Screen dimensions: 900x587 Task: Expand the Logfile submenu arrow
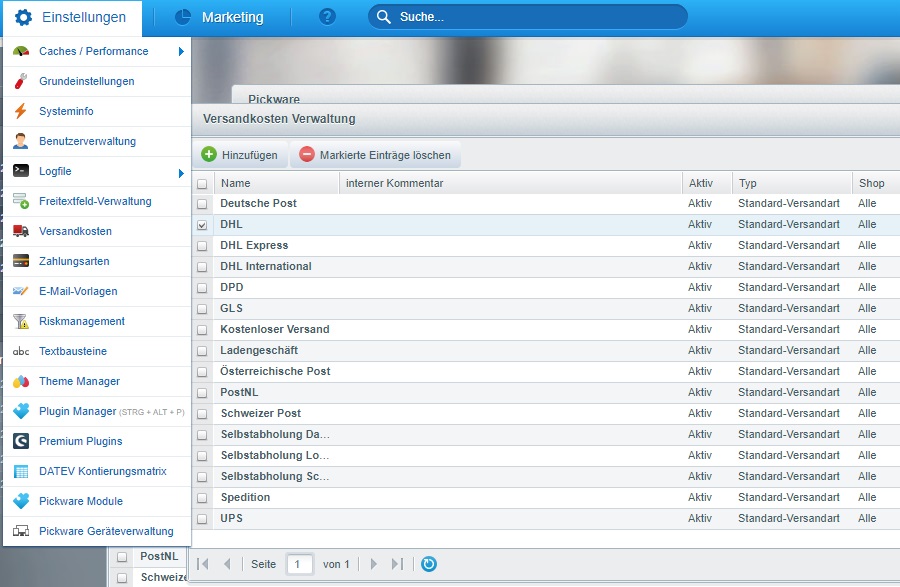point(181,173)
